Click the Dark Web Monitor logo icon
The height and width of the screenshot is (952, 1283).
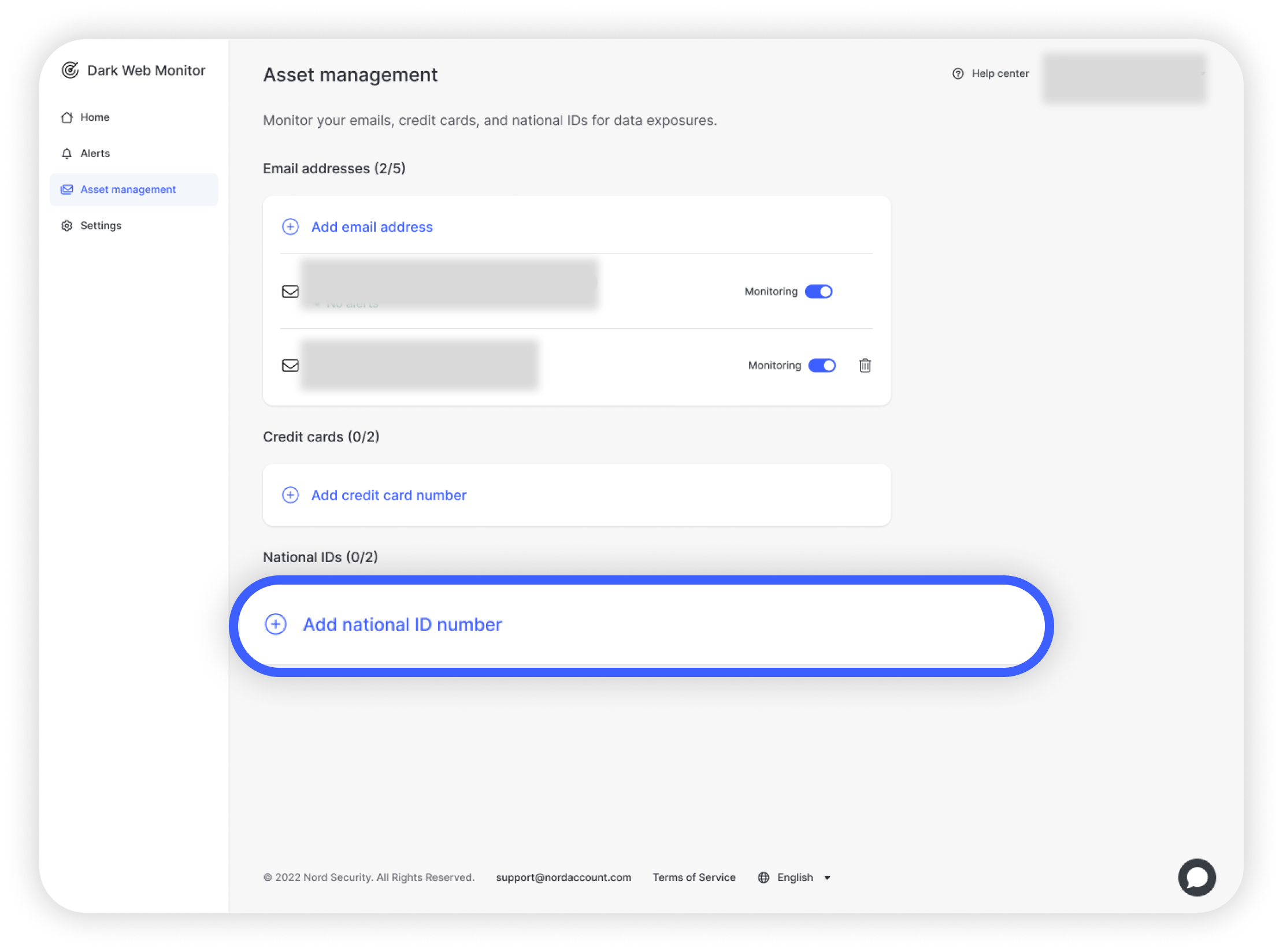pyautogui.click(x=71, y=70)
